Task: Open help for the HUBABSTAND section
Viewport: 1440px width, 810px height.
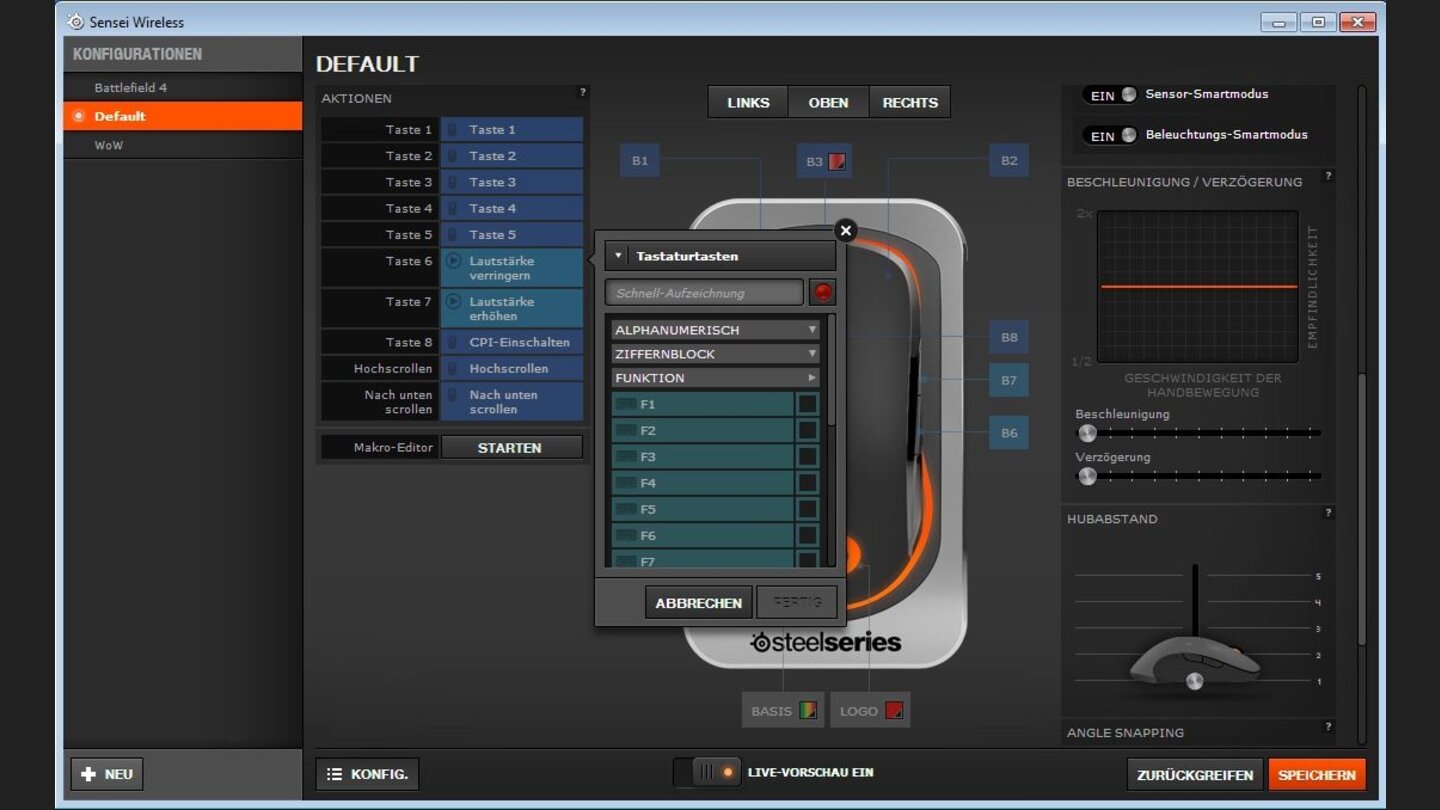Action: 1328,513
